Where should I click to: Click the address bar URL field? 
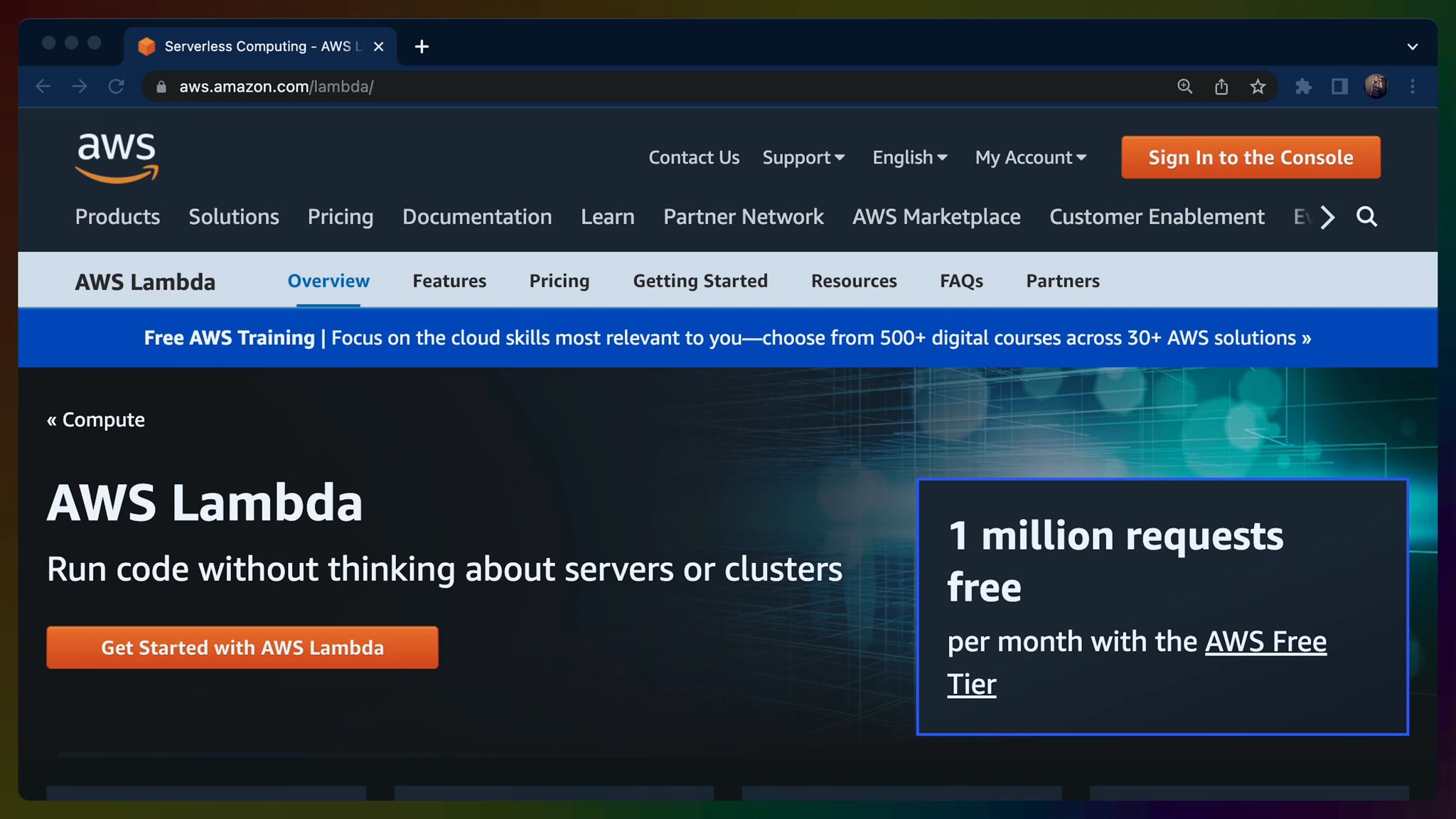[x=276, y=87]
